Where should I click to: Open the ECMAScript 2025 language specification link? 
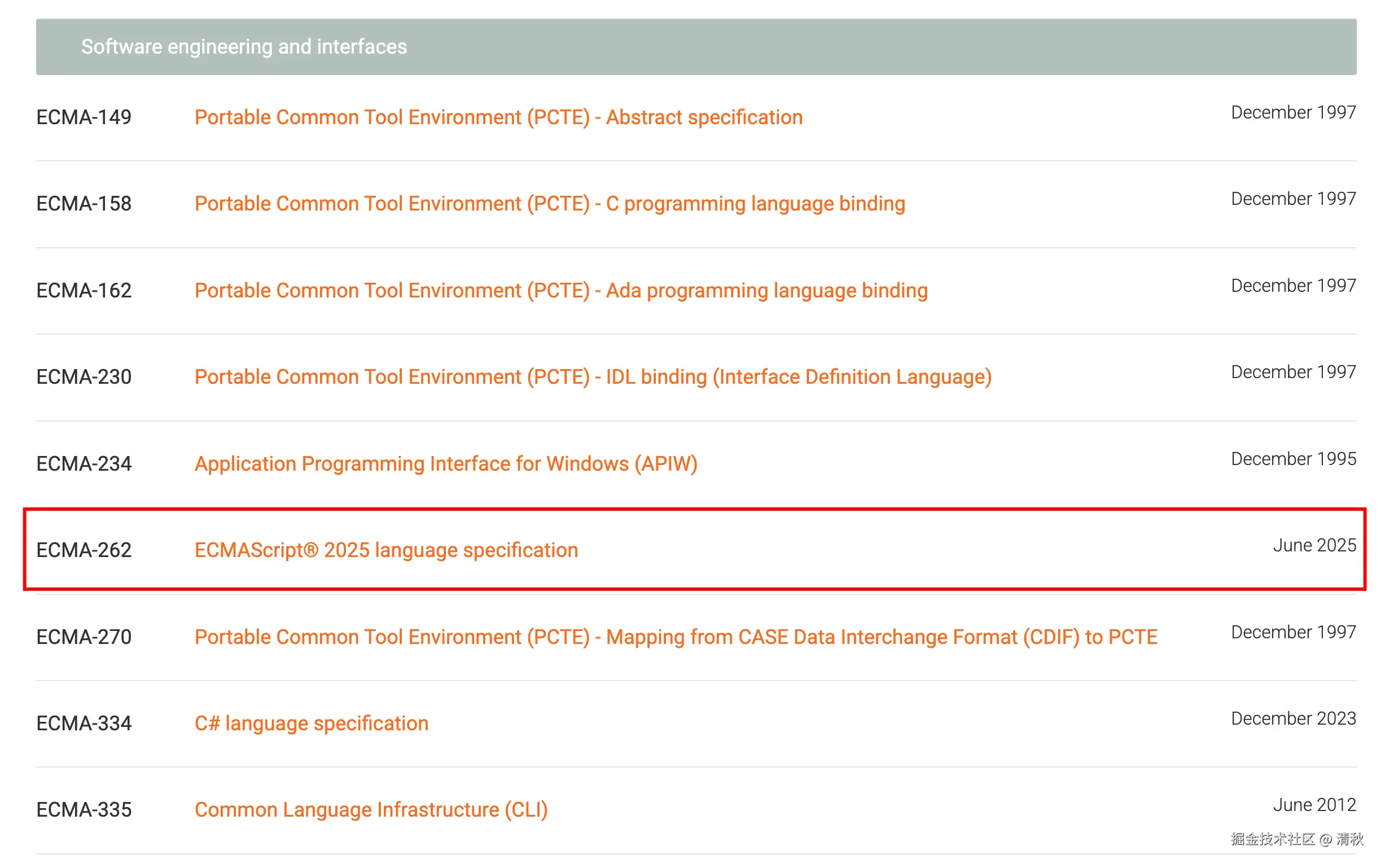(385, 550)
